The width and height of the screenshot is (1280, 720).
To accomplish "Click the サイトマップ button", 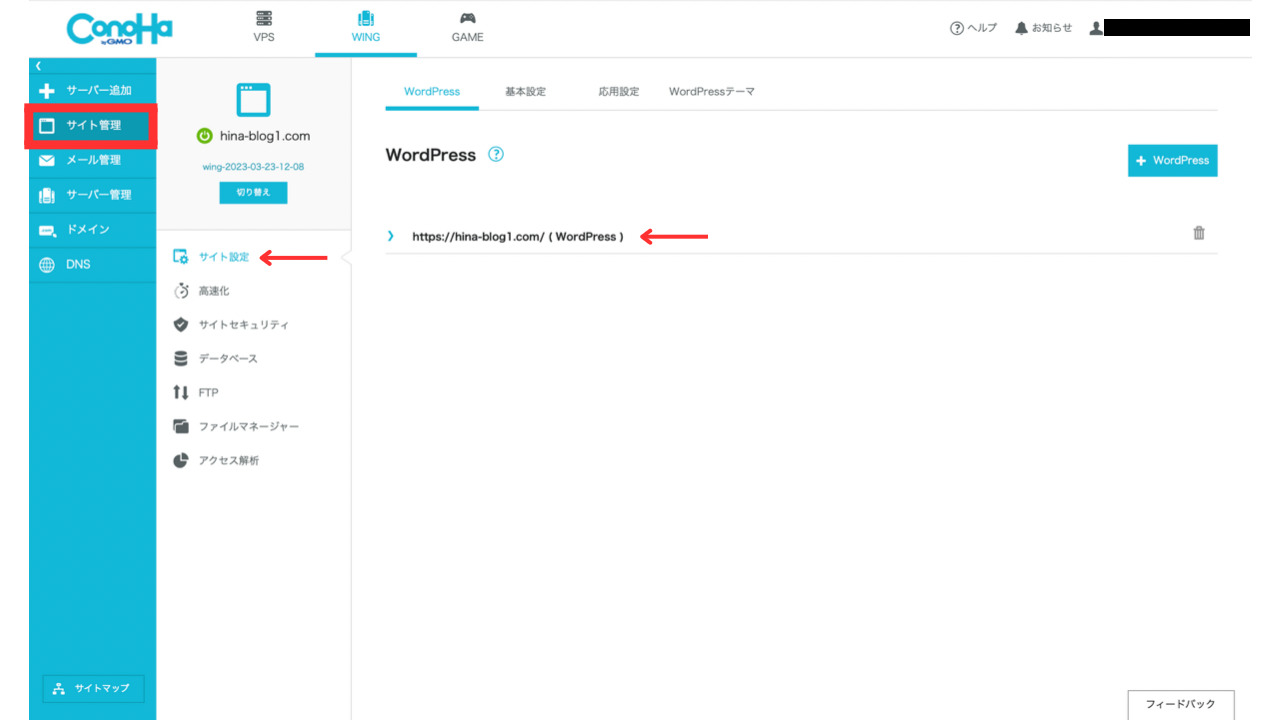I will [93, 688].
